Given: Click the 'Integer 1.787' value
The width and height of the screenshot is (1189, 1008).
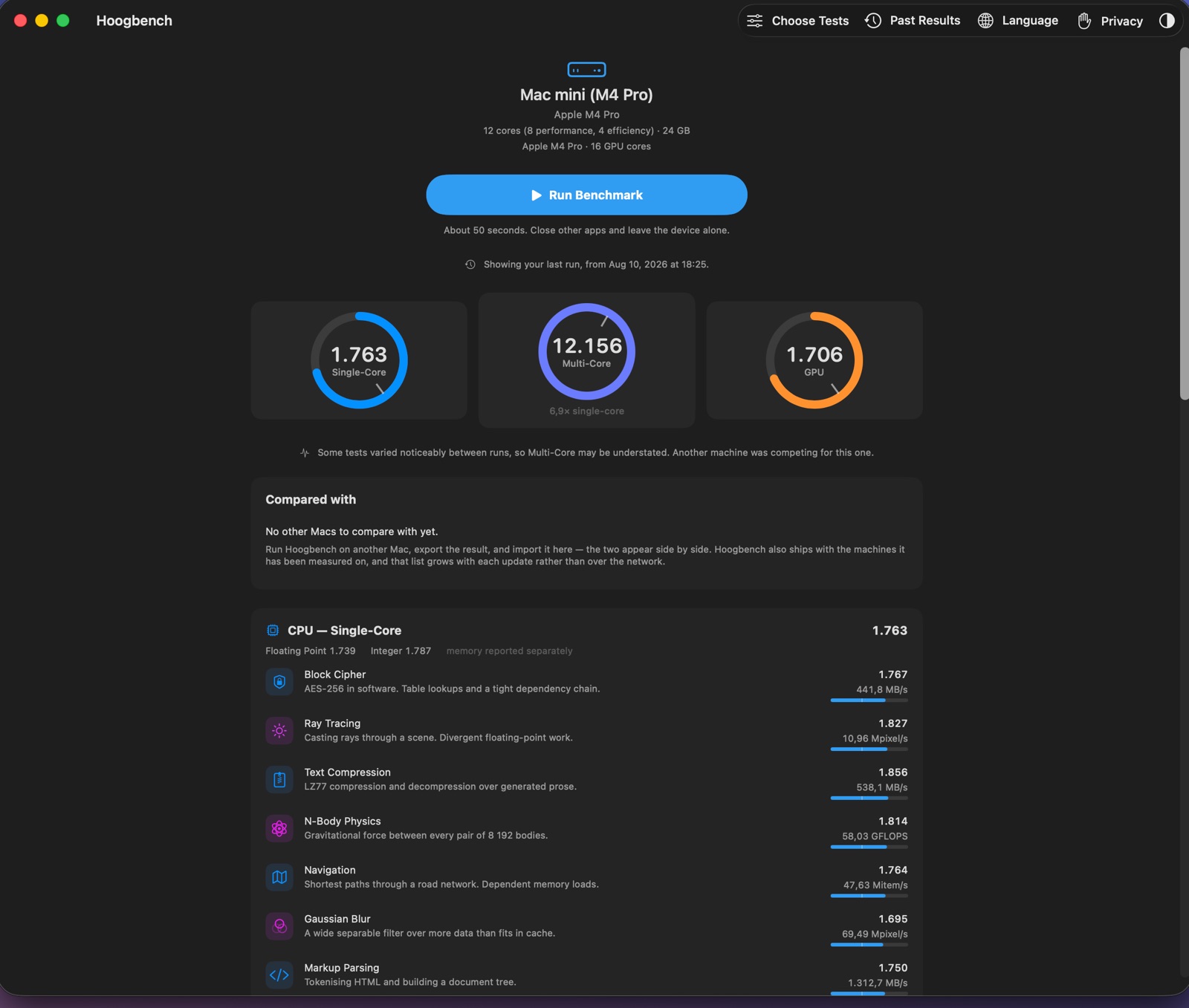Looking at the screenshot, I should click(401, 651).
